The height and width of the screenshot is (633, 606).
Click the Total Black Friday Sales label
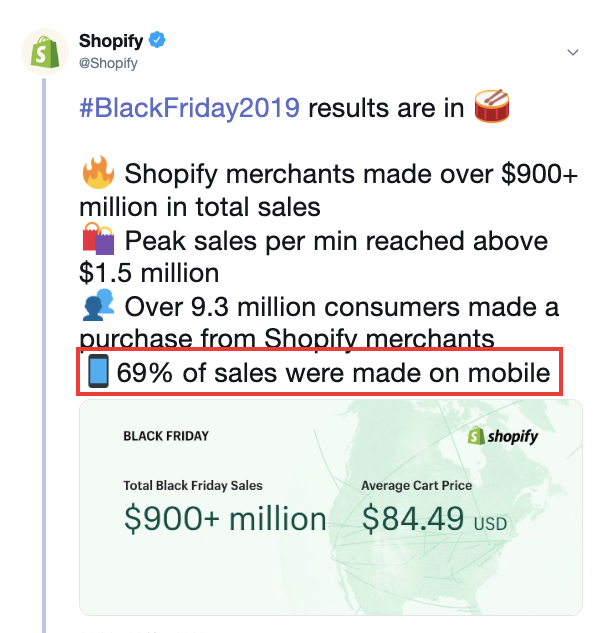pyautogui.click(x=193, y=485)
